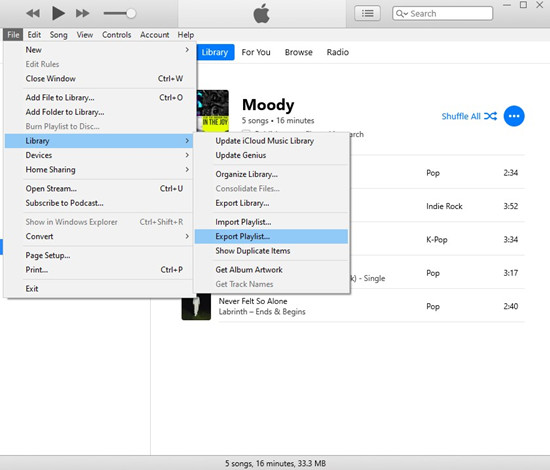Click the Never Felt So Alone song title

pos(253,301)
